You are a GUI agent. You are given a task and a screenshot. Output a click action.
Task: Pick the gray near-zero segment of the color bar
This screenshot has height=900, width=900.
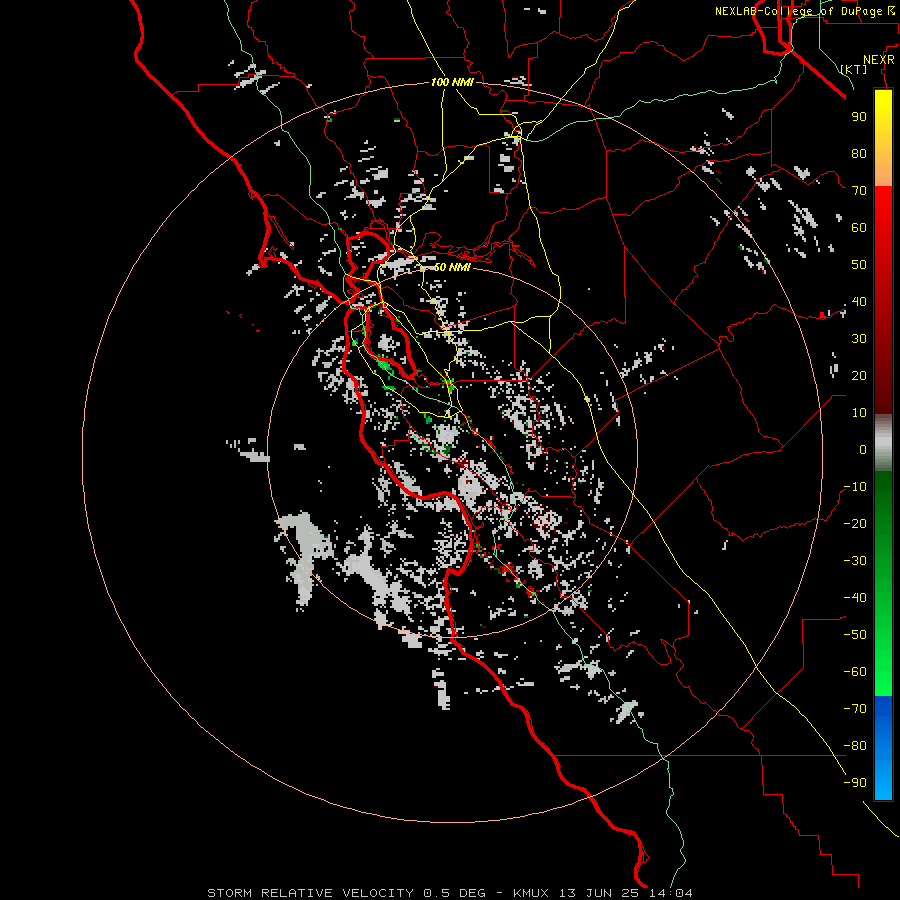click(883, 443)
